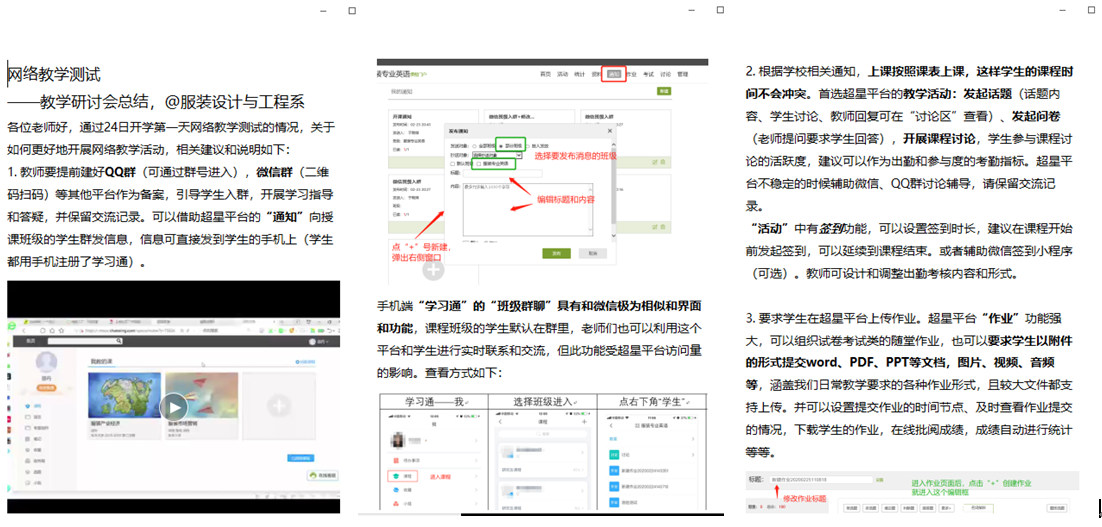Select the 部分班级 radio option
Viewport: 1102px width, 527px height.
pyautogui.click(x=502, y=145)
